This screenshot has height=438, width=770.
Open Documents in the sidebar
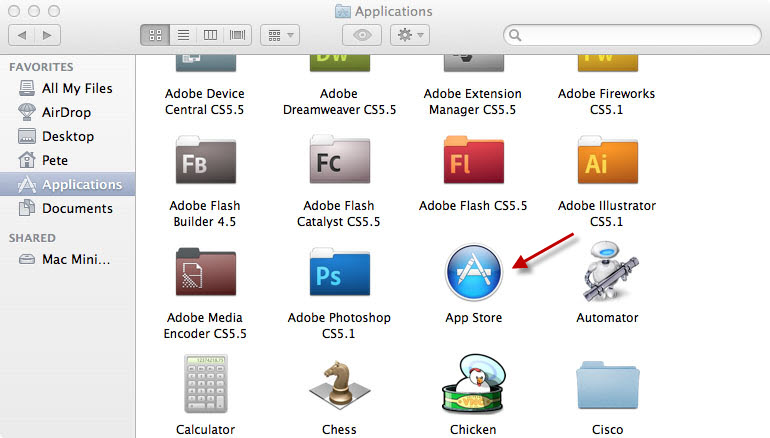67,208
